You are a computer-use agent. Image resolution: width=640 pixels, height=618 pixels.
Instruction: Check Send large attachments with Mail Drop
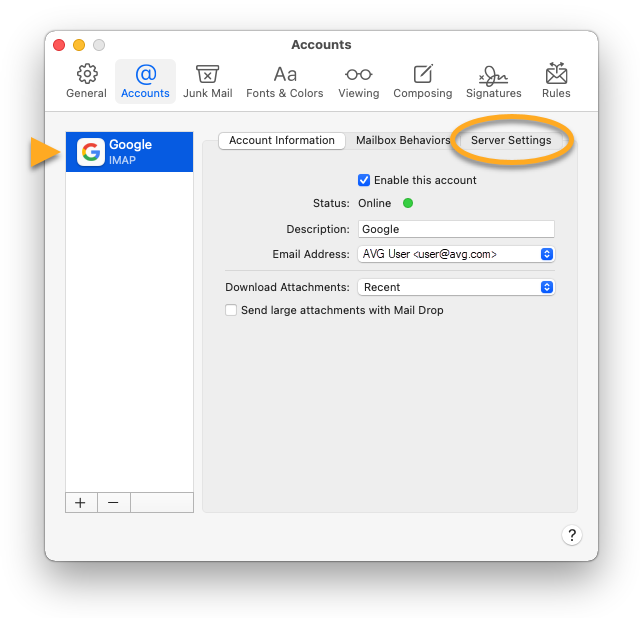[x=231, y=310]
